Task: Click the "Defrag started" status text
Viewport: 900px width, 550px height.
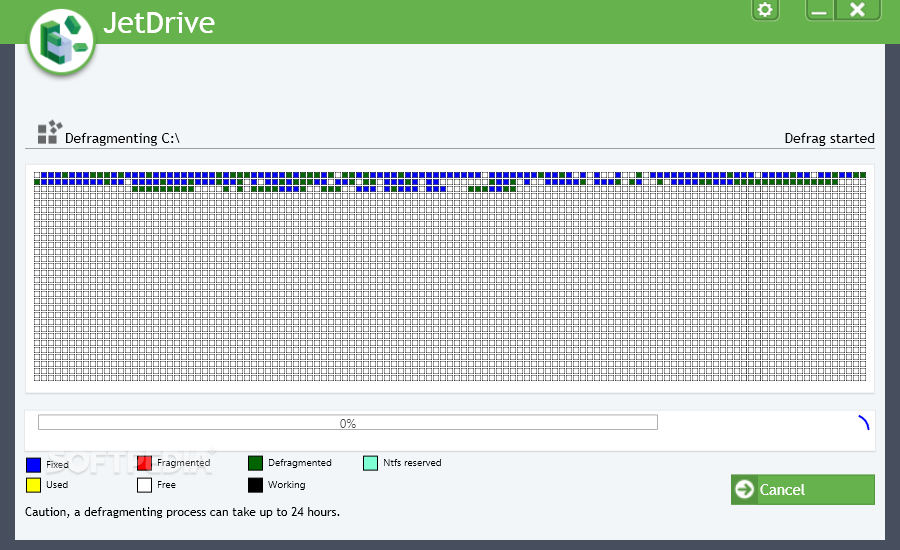Action: [829, 138]
